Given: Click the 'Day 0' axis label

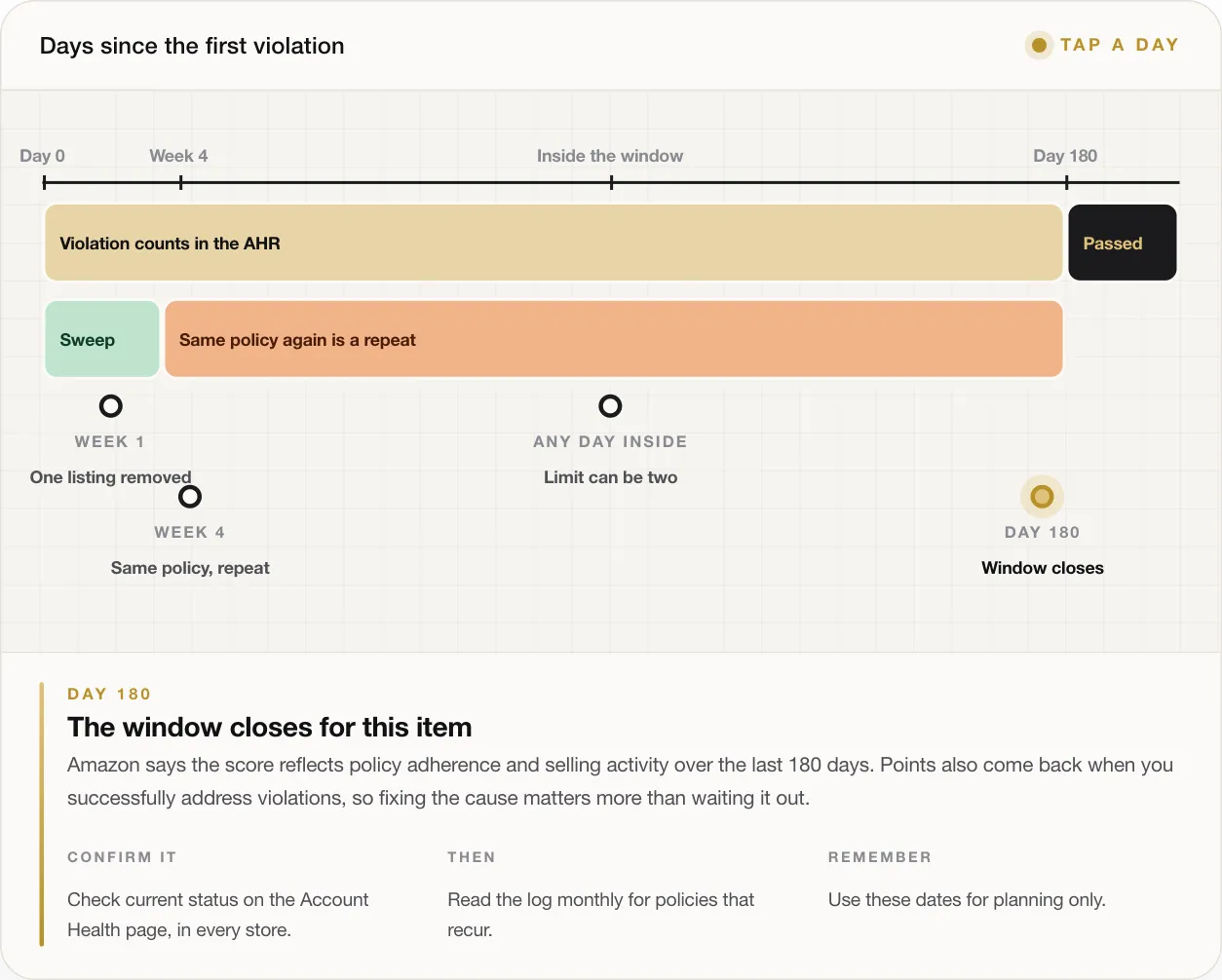Looking at the screenshot, I should [x=43, y=156].
